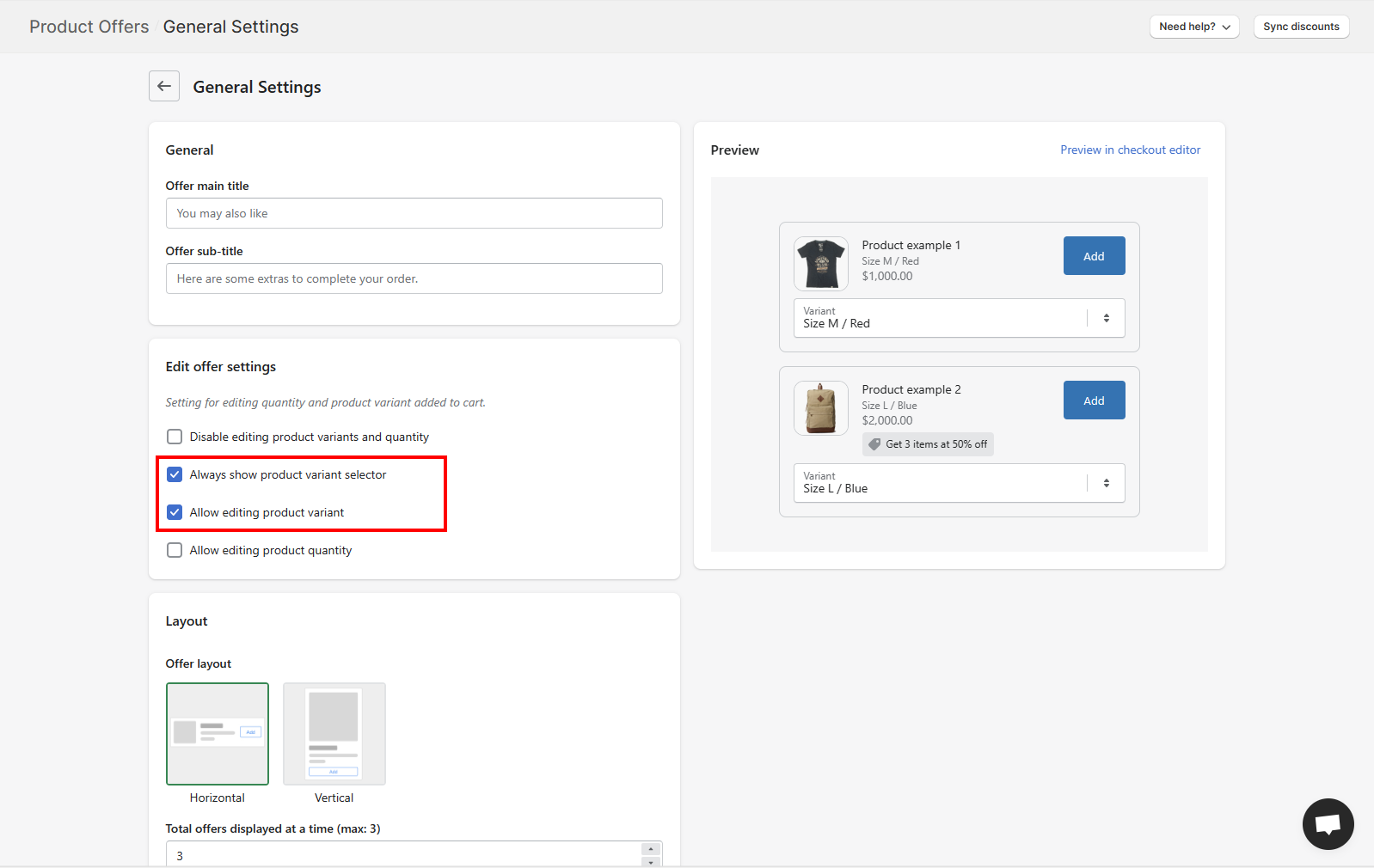Click the $2,000.00 price text
This screenshot has width=1374, height=868.
(x=887, y=420)
